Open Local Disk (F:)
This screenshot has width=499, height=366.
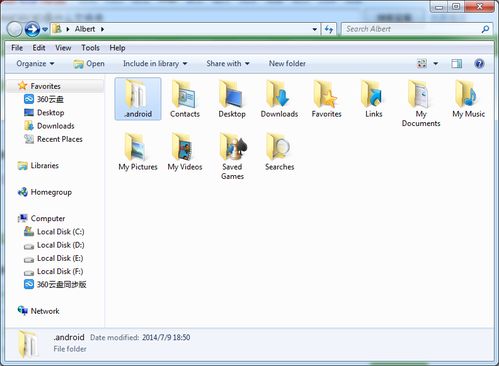coord(54,271)
